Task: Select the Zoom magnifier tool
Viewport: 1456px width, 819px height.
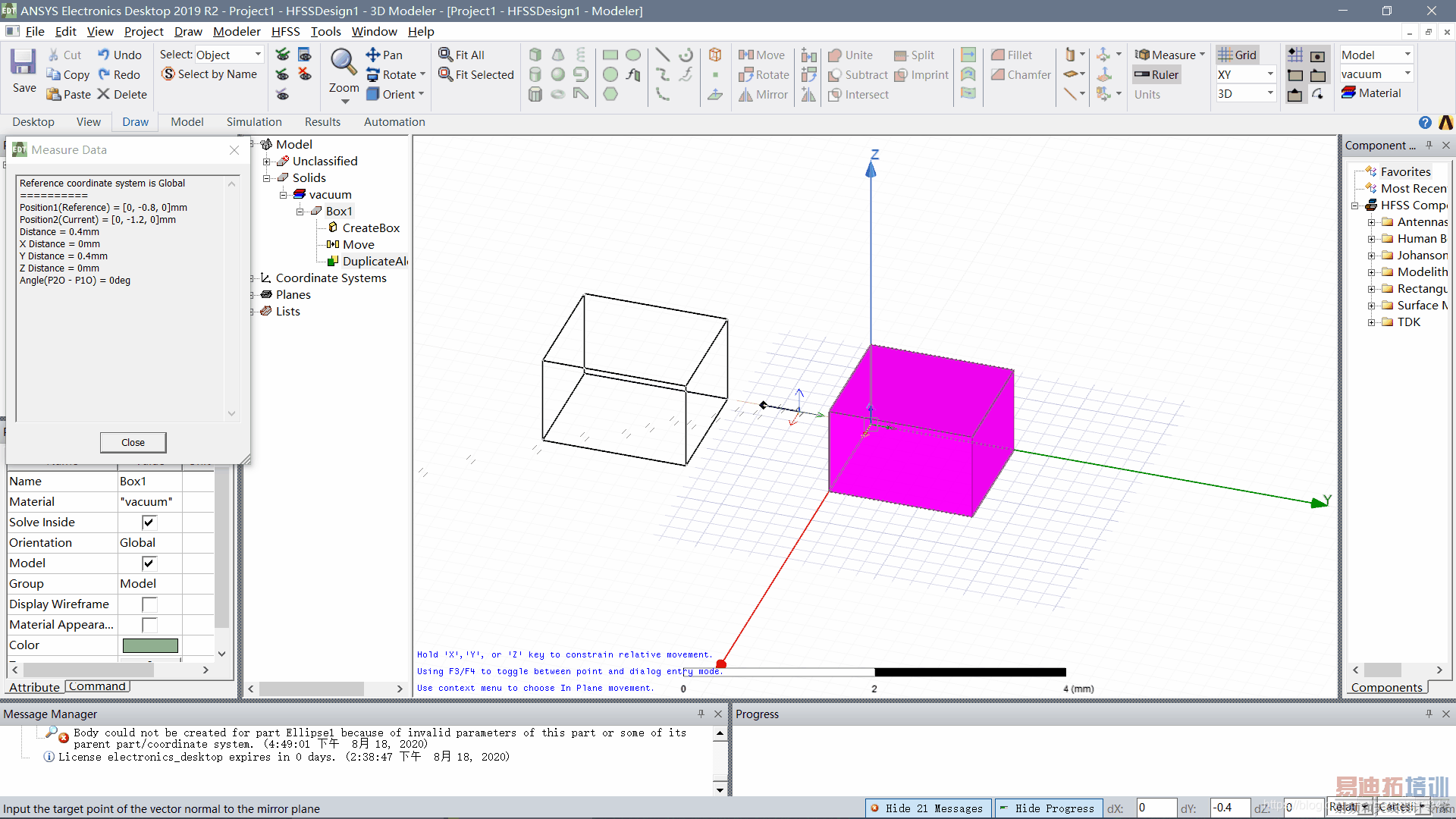Action: 343,62
